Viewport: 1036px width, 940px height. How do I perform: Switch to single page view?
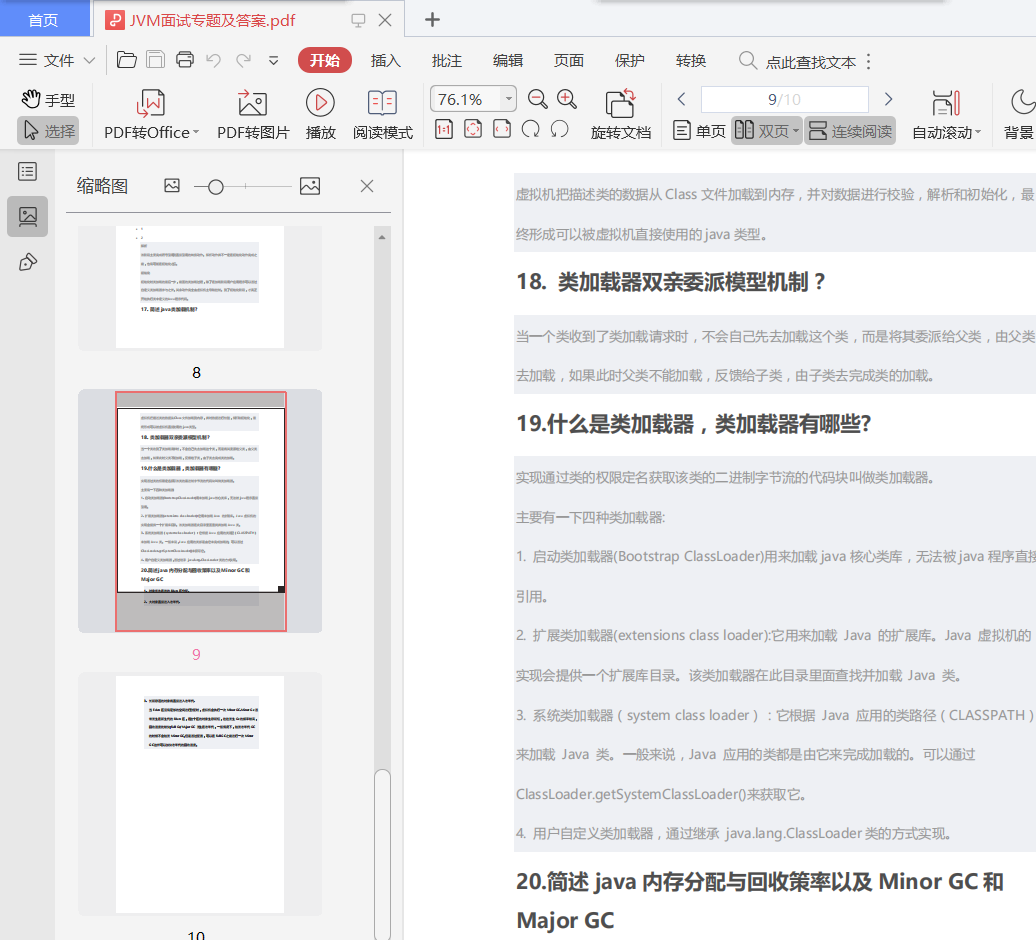point(699,131)
